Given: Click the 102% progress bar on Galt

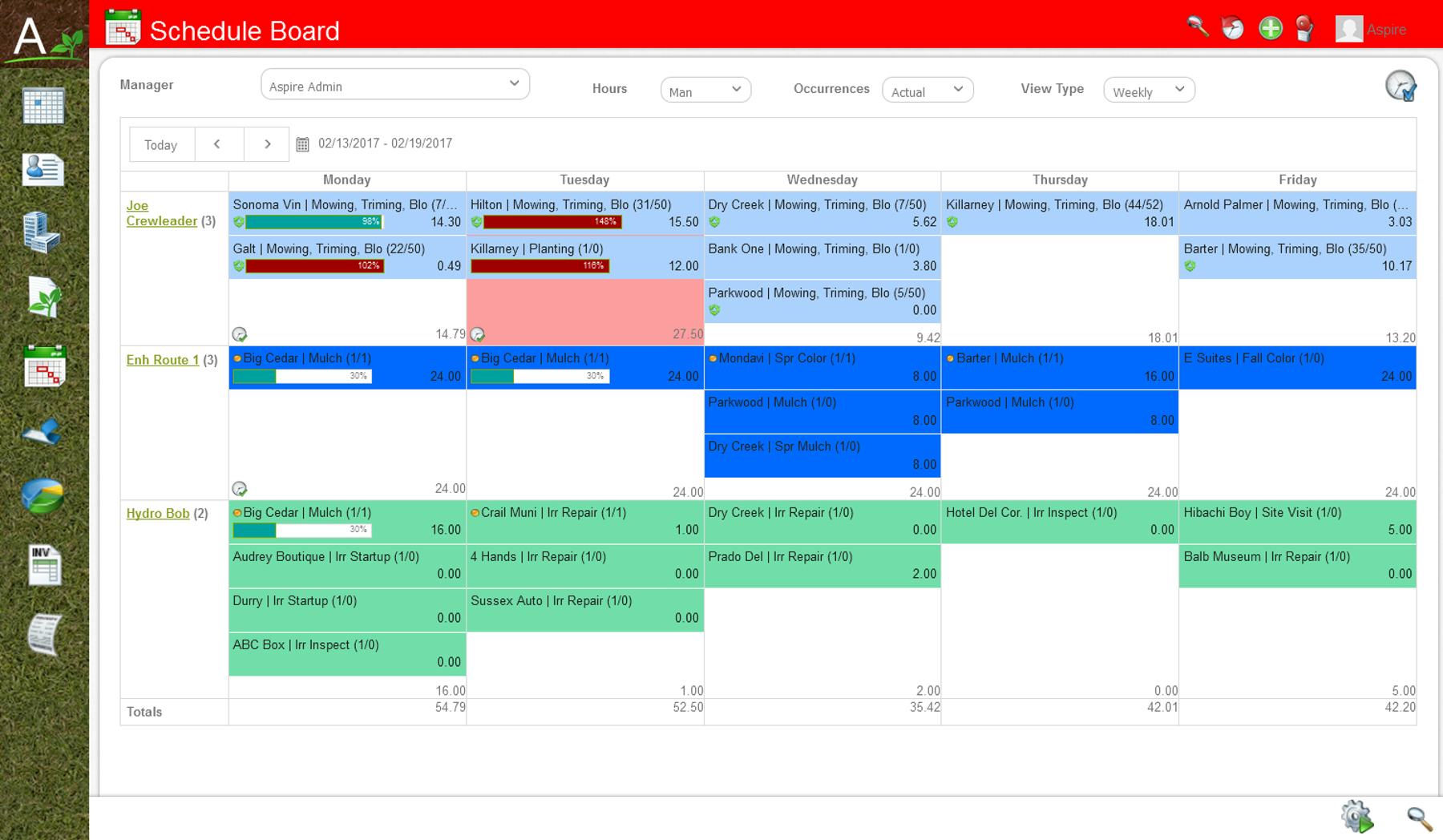Looking at the screenshot, I should [x=314, y=266].
